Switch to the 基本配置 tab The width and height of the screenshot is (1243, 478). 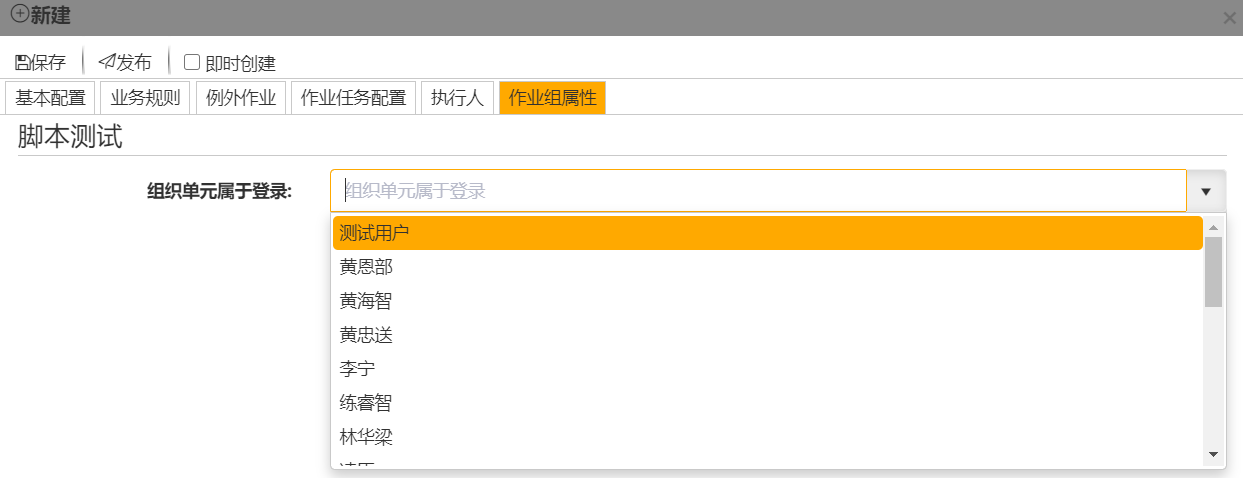click(50, 98)
